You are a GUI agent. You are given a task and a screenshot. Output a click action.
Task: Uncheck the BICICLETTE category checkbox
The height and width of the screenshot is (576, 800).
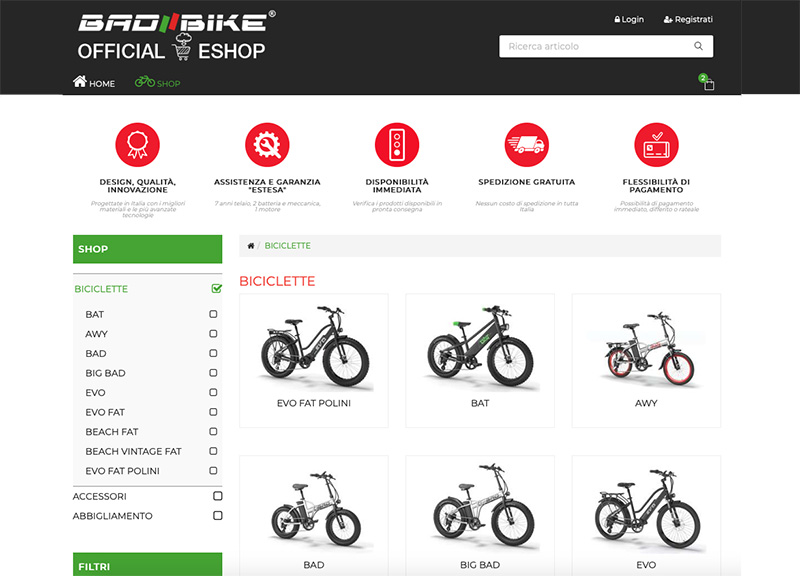pos(216,289)
